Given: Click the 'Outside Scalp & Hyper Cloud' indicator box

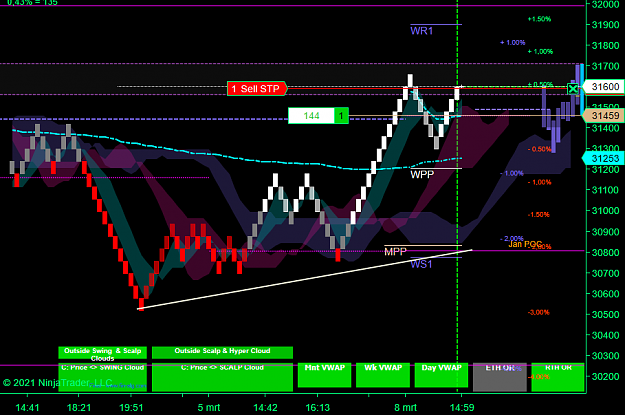Looking at the screenshot, I should [x=222, y=352].
